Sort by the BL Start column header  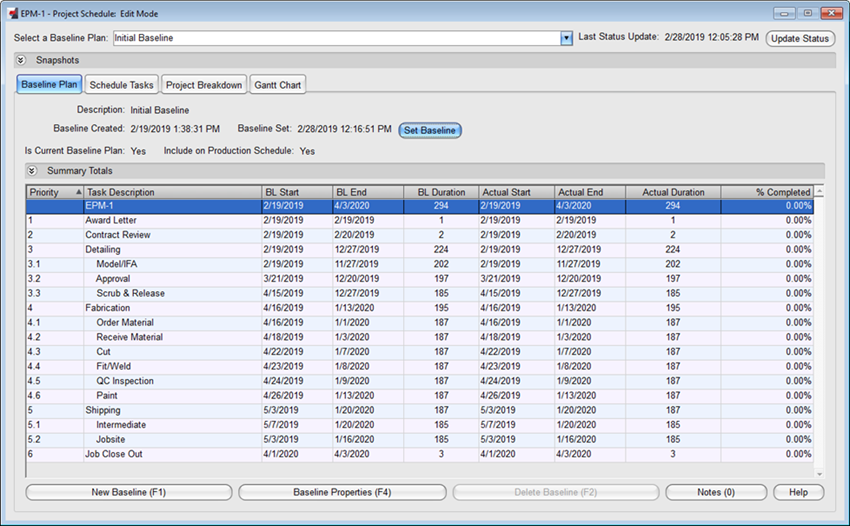coord(296,192)
